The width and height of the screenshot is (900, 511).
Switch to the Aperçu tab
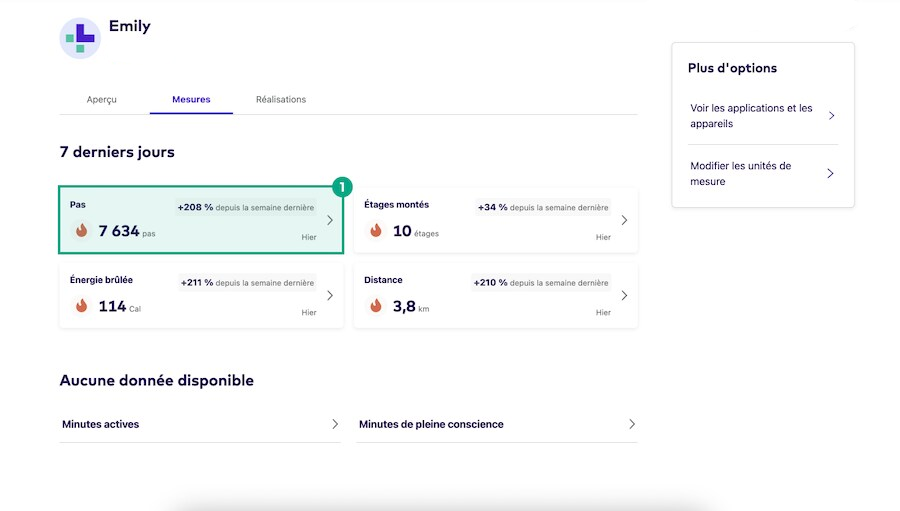102,99
